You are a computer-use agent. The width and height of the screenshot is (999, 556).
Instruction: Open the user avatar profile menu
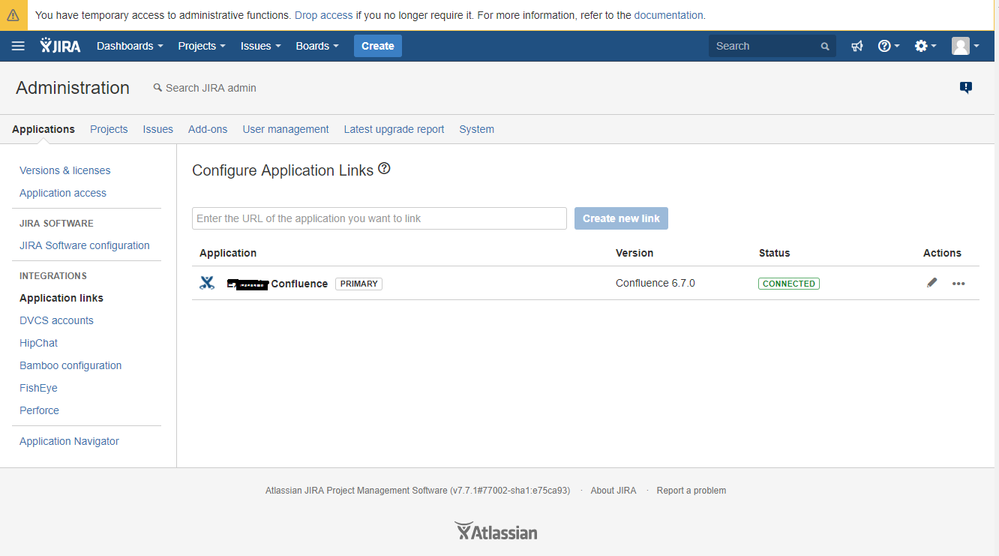965,46
